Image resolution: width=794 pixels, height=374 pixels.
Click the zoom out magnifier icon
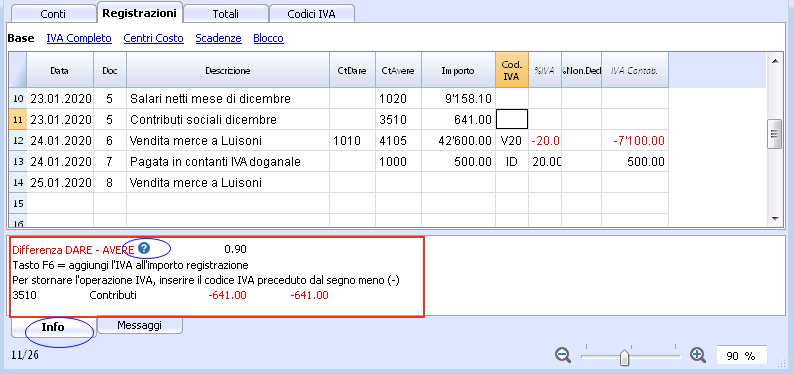(563, 355)
